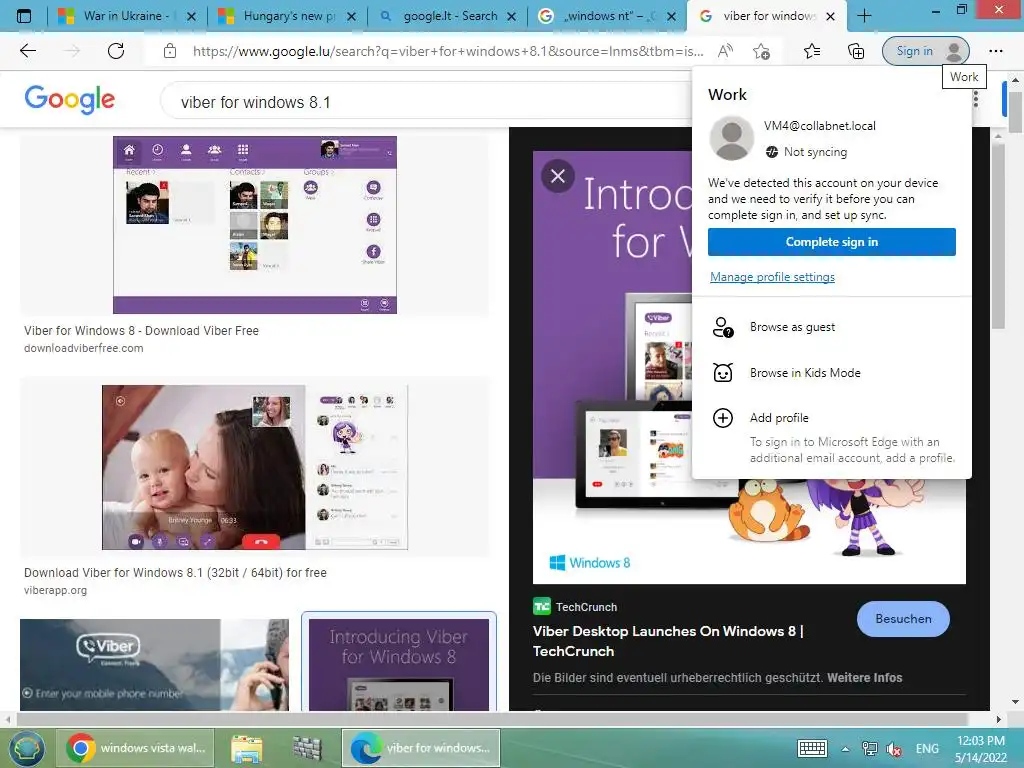Click the Work profile avatar picture
Image resolution: width=1024 pixels, height=768 pixels.
pos(732,138)
